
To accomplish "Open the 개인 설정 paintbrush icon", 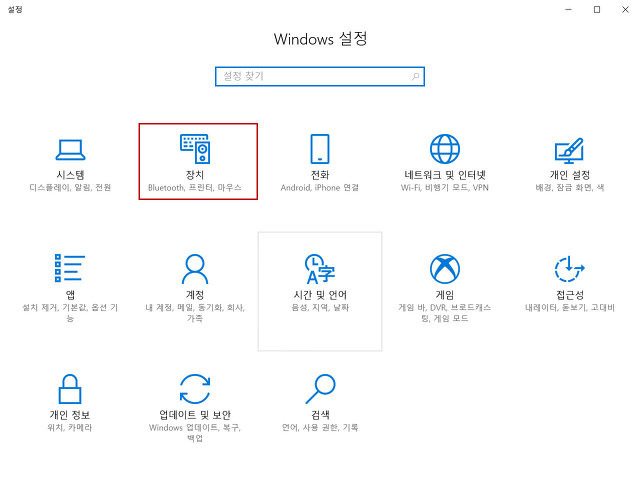I will pyautogui.click(x=569, y=150).
